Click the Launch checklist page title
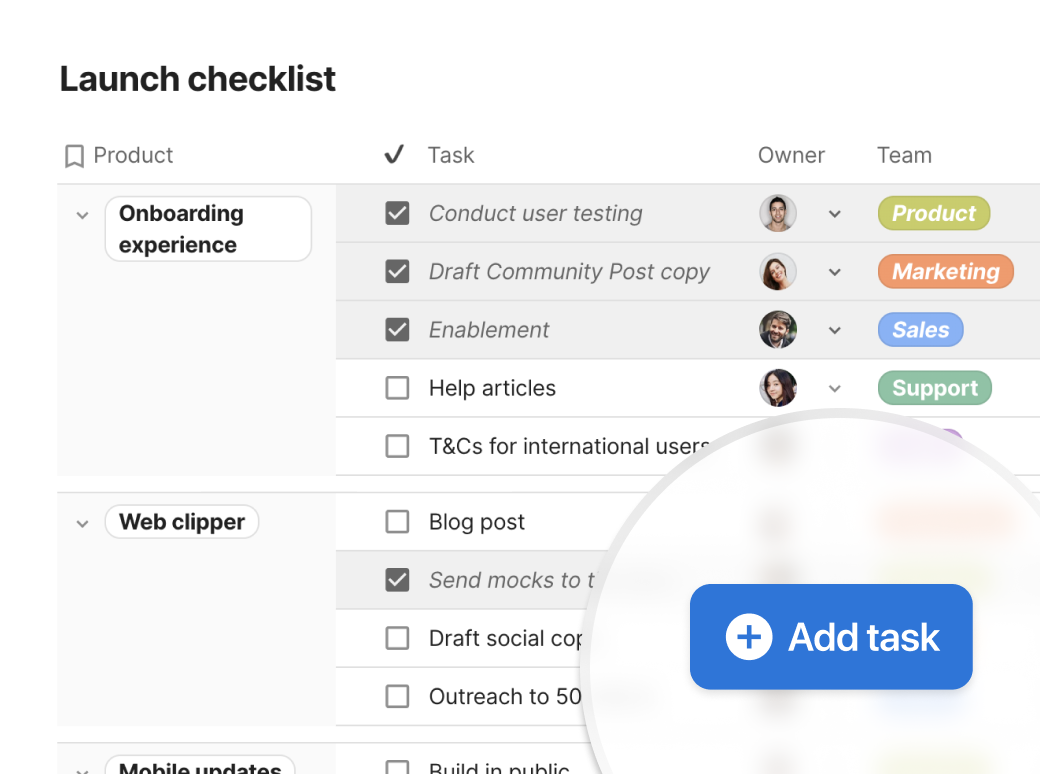This screenshot has height=774, width=1040. 197,79
